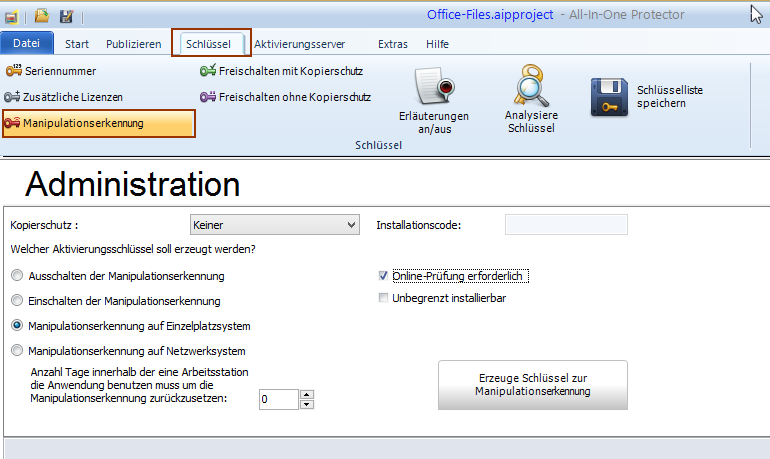The height and width of the screenshot is (459, 770).
Task: Click the Seriennummer key icon
Action: click(13, 71)
